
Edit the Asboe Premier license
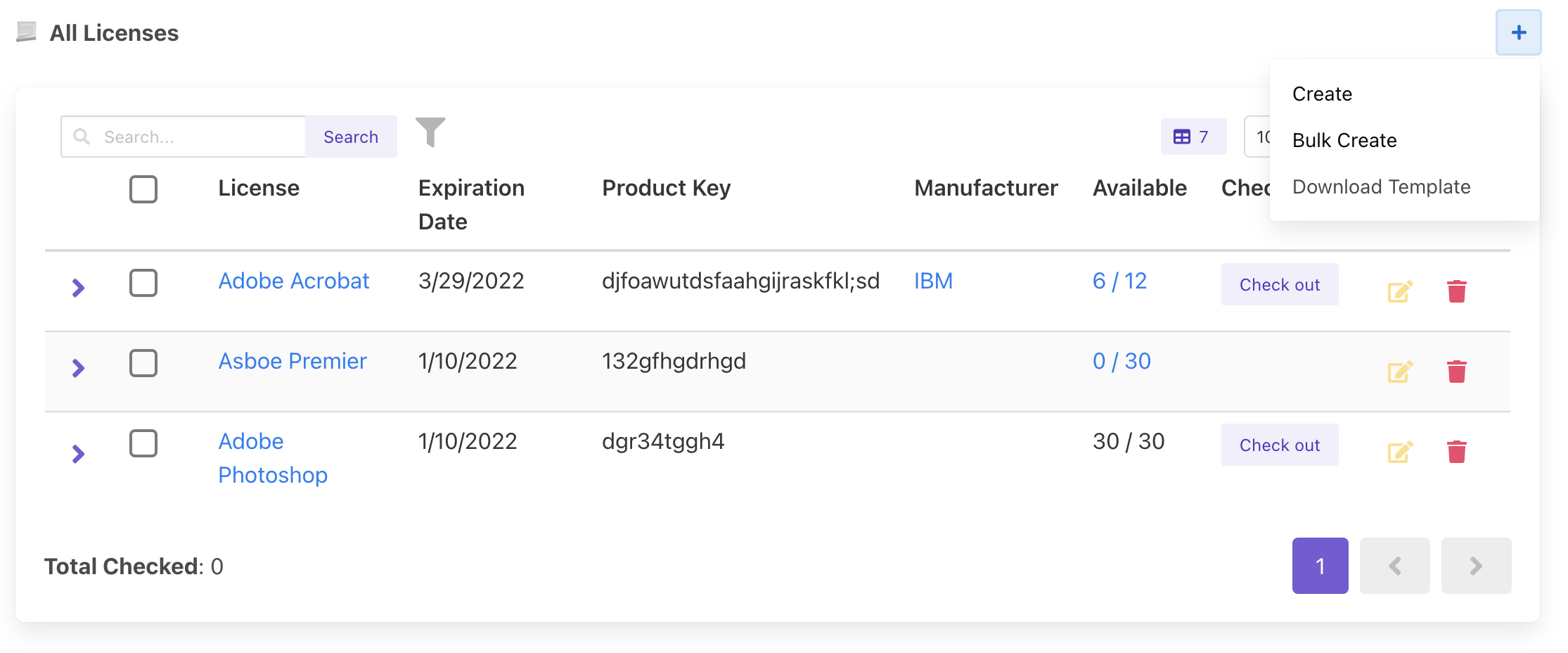[1399, 372]
